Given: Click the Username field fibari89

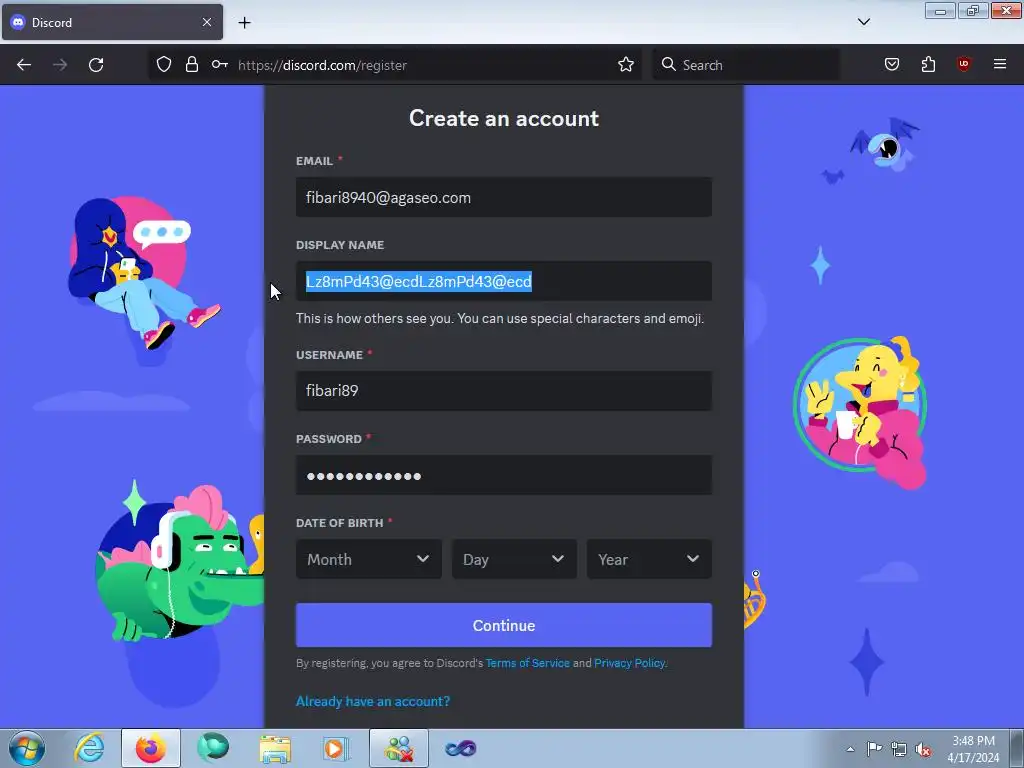Looking at the screenshot, I should pyautogui.click(x=504, y=391).
